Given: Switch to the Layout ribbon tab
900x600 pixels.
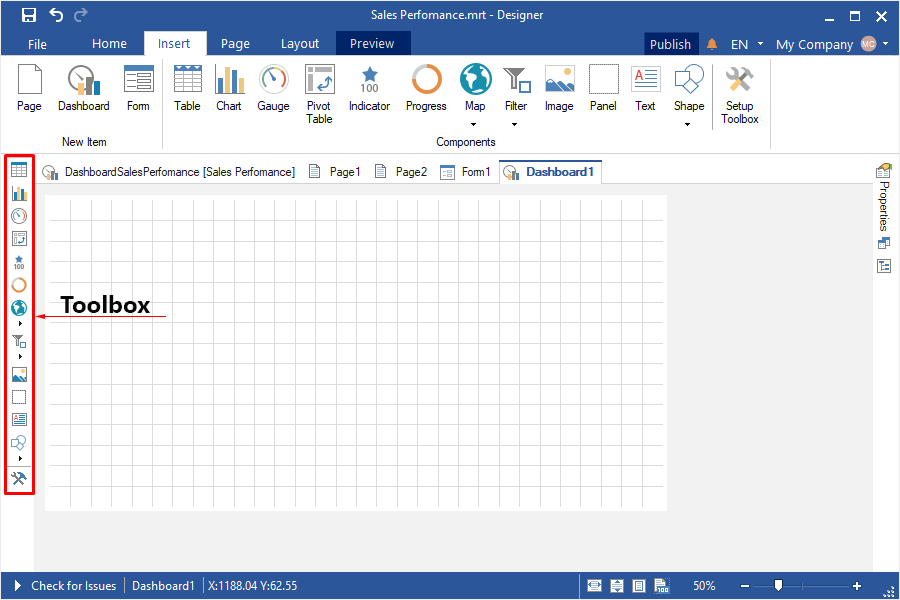Looking at the screenshot, I should point(300,44).
